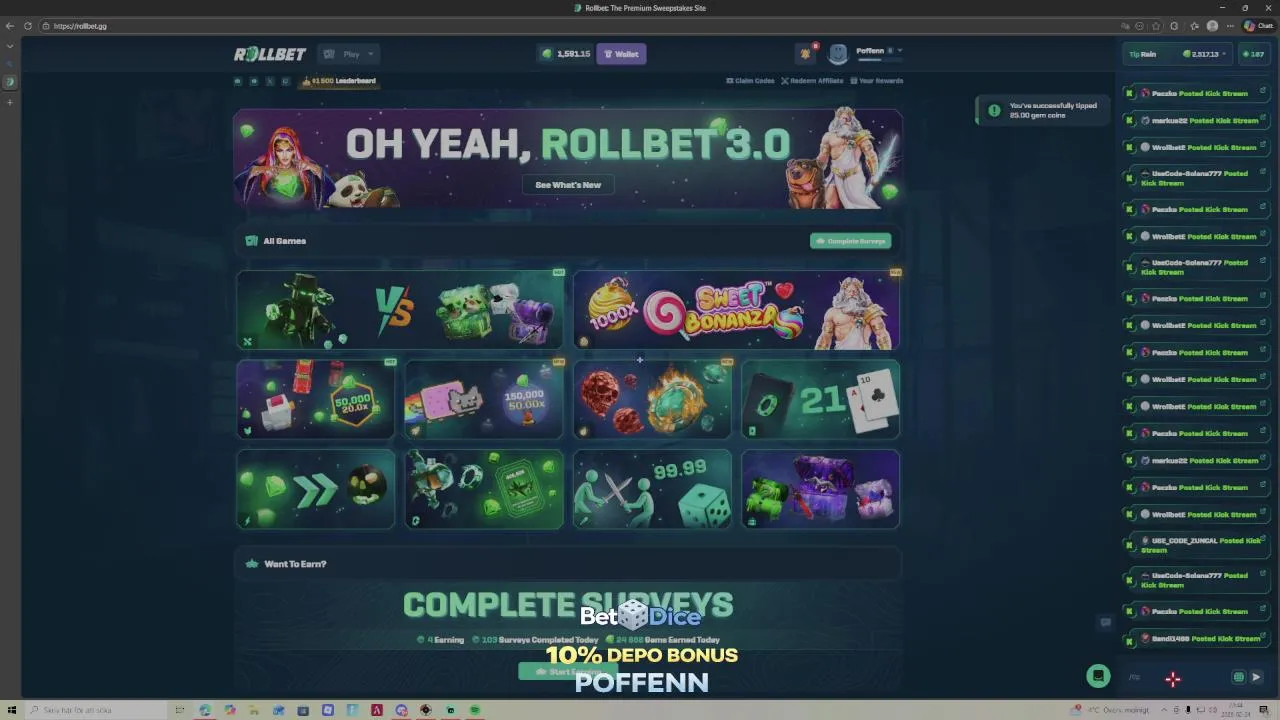Click the browser reload button
The image size is (1280, 720).
(27, 26)
